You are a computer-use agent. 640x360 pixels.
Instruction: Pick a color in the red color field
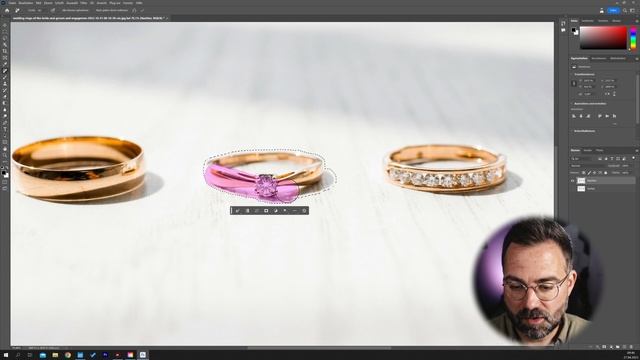(x=603, y=38)
